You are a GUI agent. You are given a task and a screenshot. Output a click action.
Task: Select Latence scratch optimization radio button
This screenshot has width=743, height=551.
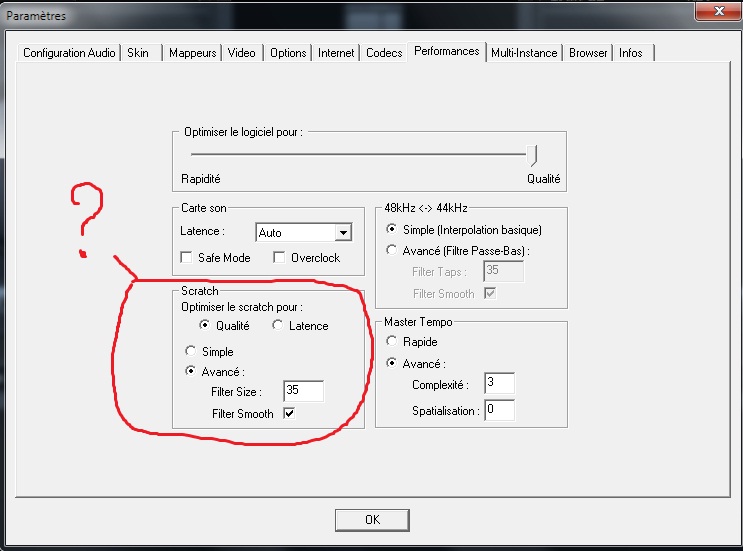pyautogui.click(x=278, y=326)
